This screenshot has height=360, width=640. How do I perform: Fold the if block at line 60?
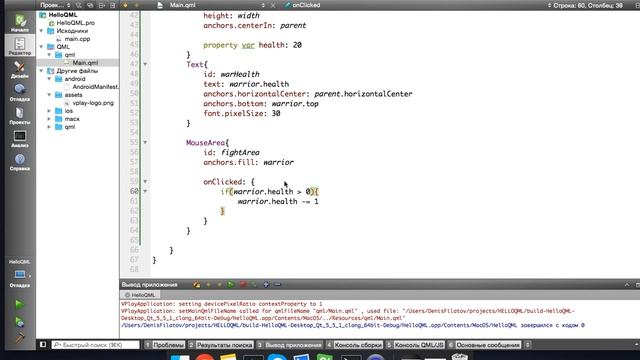[145, 191]
